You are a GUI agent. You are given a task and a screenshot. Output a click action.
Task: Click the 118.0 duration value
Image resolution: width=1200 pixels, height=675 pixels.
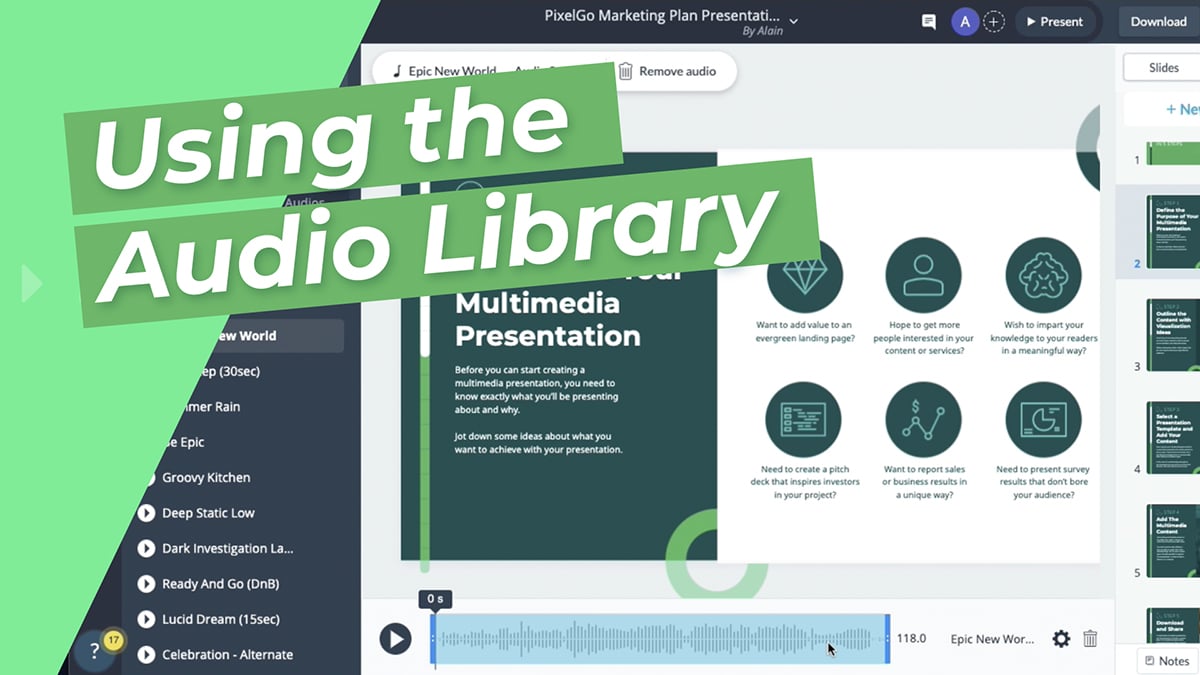(911, 638)
